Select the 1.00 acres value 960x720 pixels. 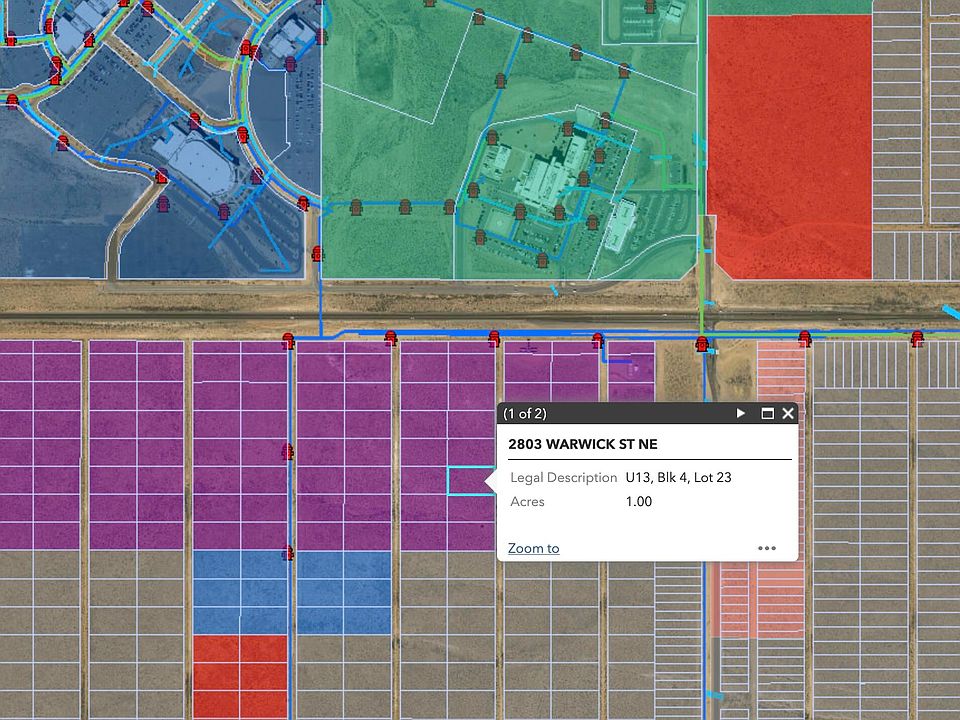pos(639,501)
